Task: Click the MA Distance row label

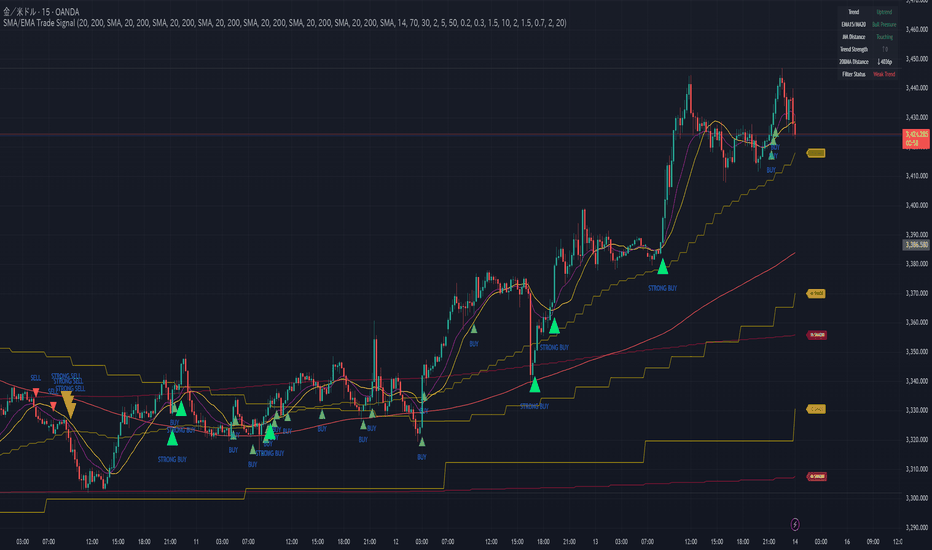Action: point(854,37)
